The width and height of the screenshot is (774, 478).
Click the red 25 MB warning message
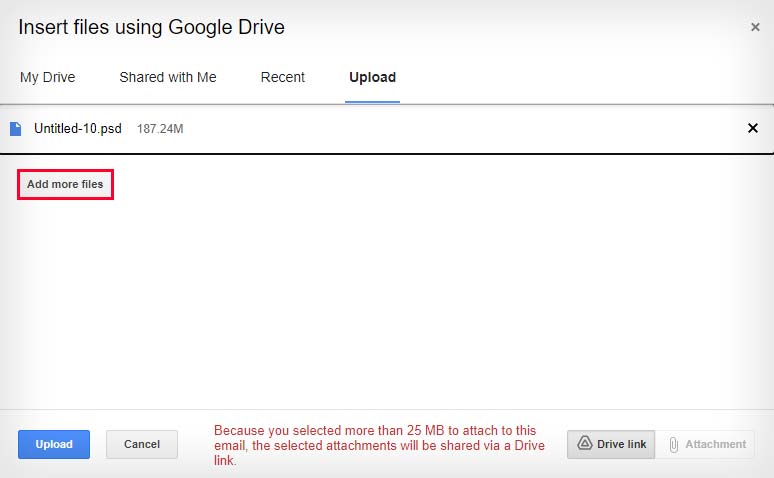pos(379,445)
